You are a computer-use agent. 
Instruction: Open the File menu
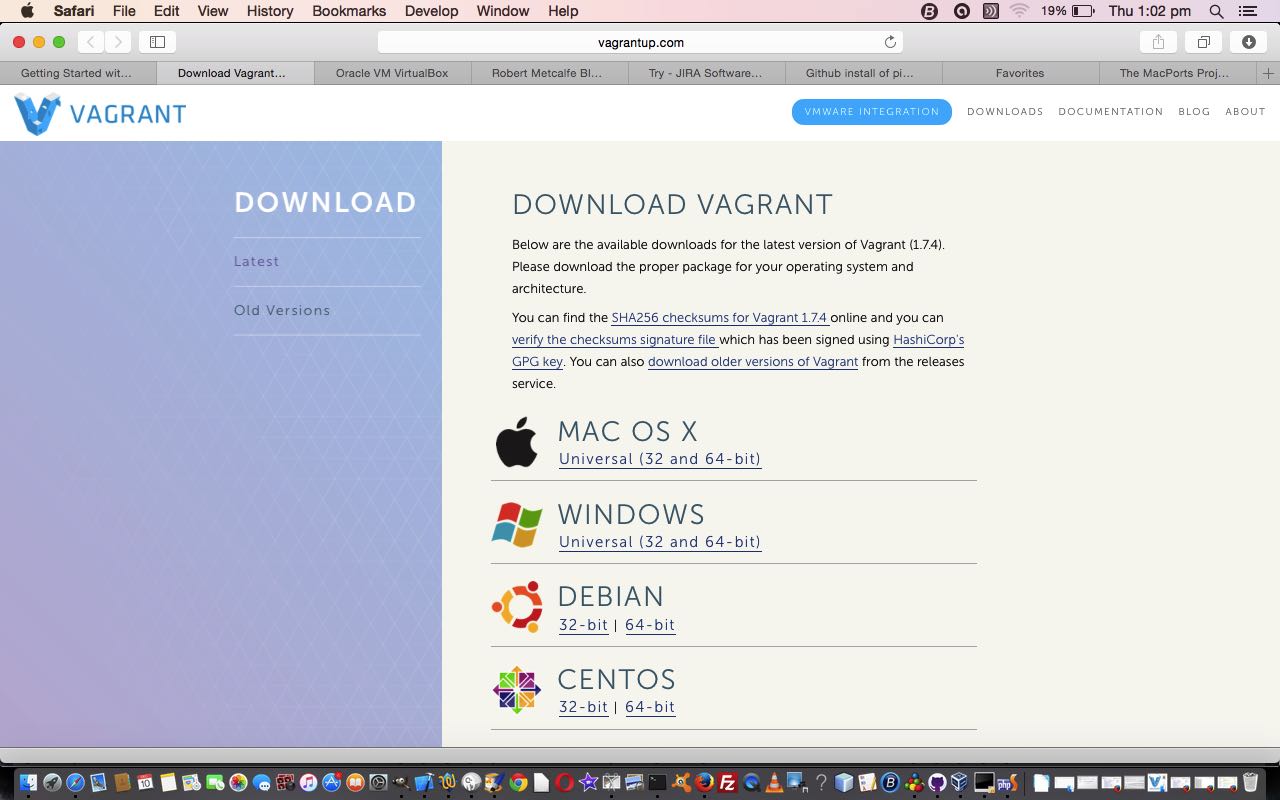point(124,11)
